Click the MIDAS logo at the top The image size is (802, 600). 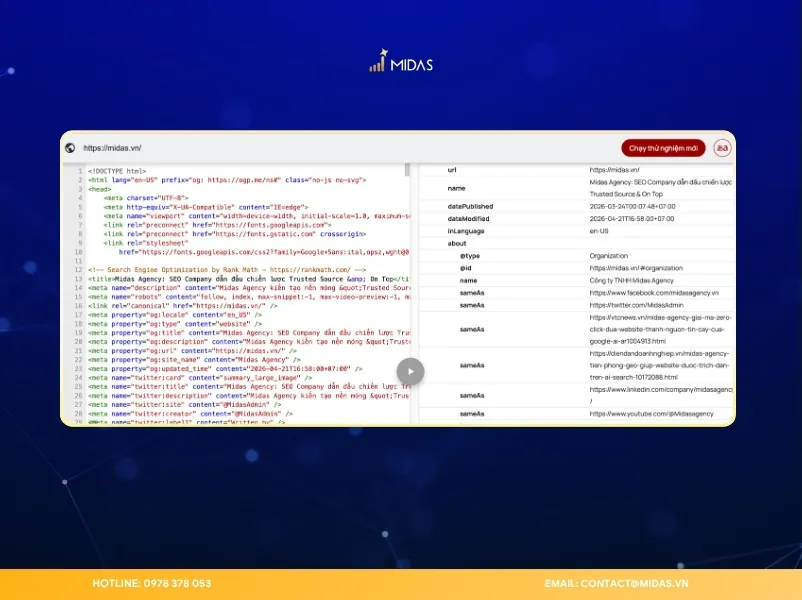(x=400, y=62)
